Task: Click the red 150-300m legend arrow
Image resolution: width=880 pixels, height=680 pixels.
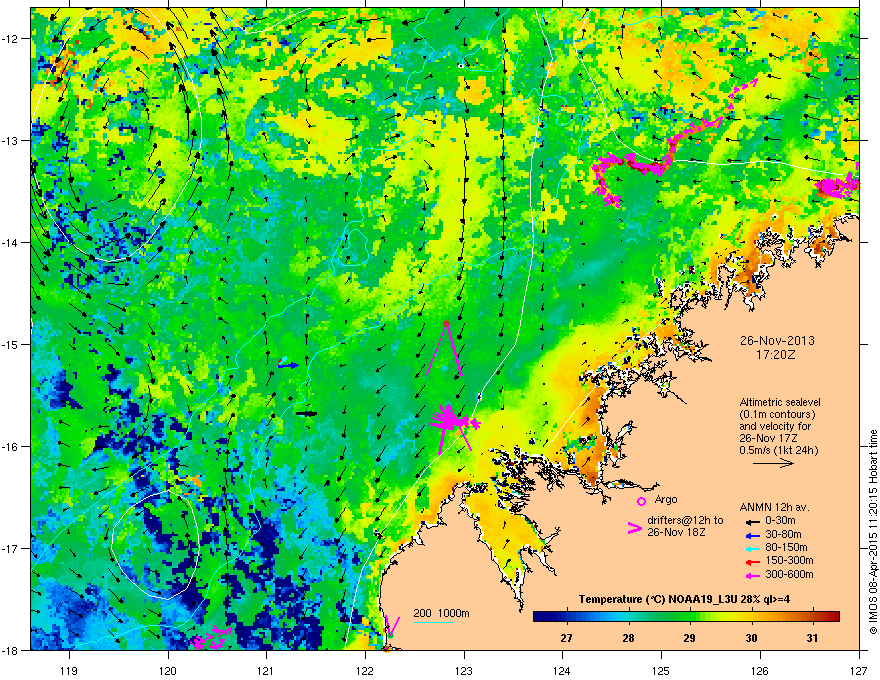Action: (x=751, y=561)
